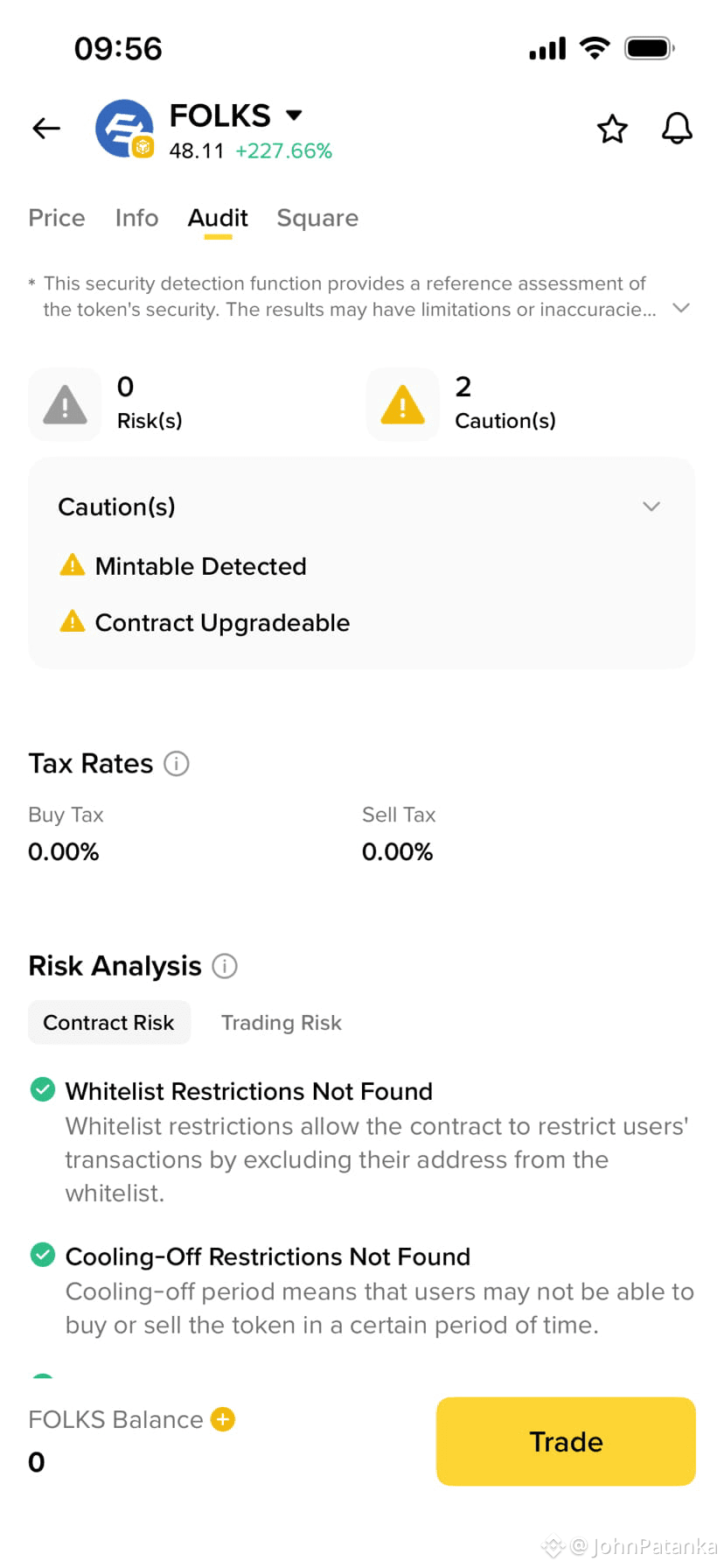
Task: Open FOLKS token dropdown arrow
Action: [x=294, y=115]
